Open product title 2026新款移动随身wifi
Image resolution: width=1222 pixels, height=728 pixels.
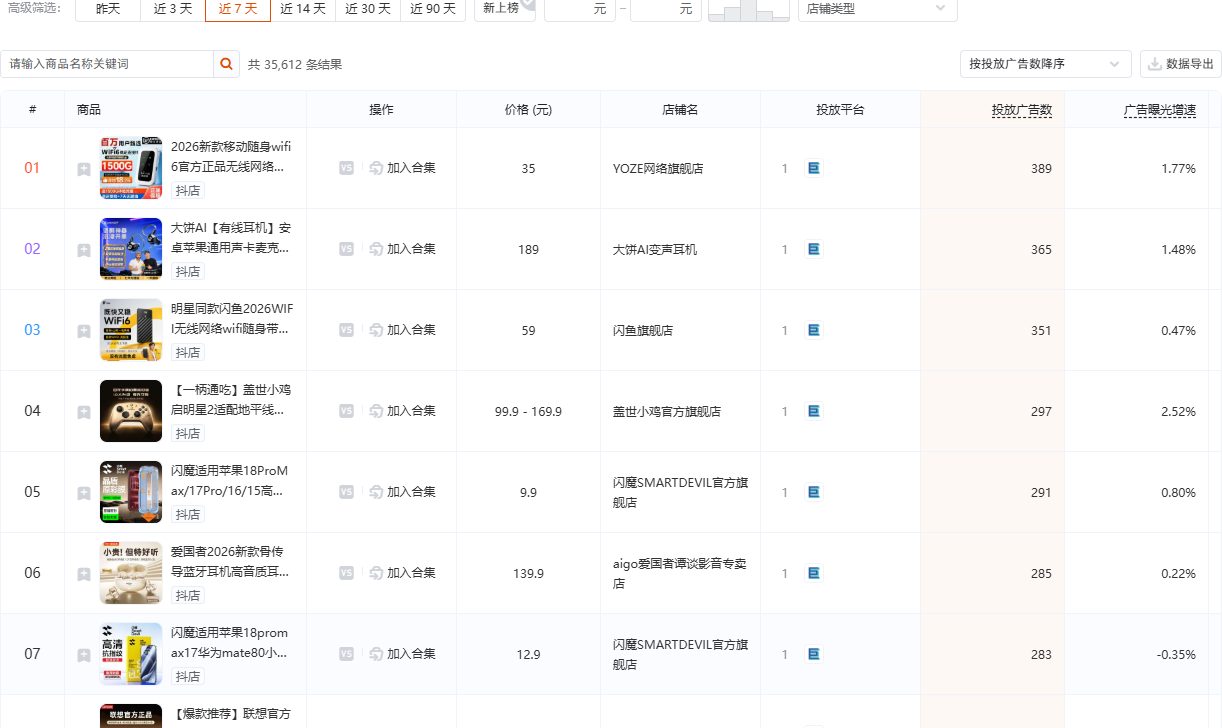tap(231, 156)
